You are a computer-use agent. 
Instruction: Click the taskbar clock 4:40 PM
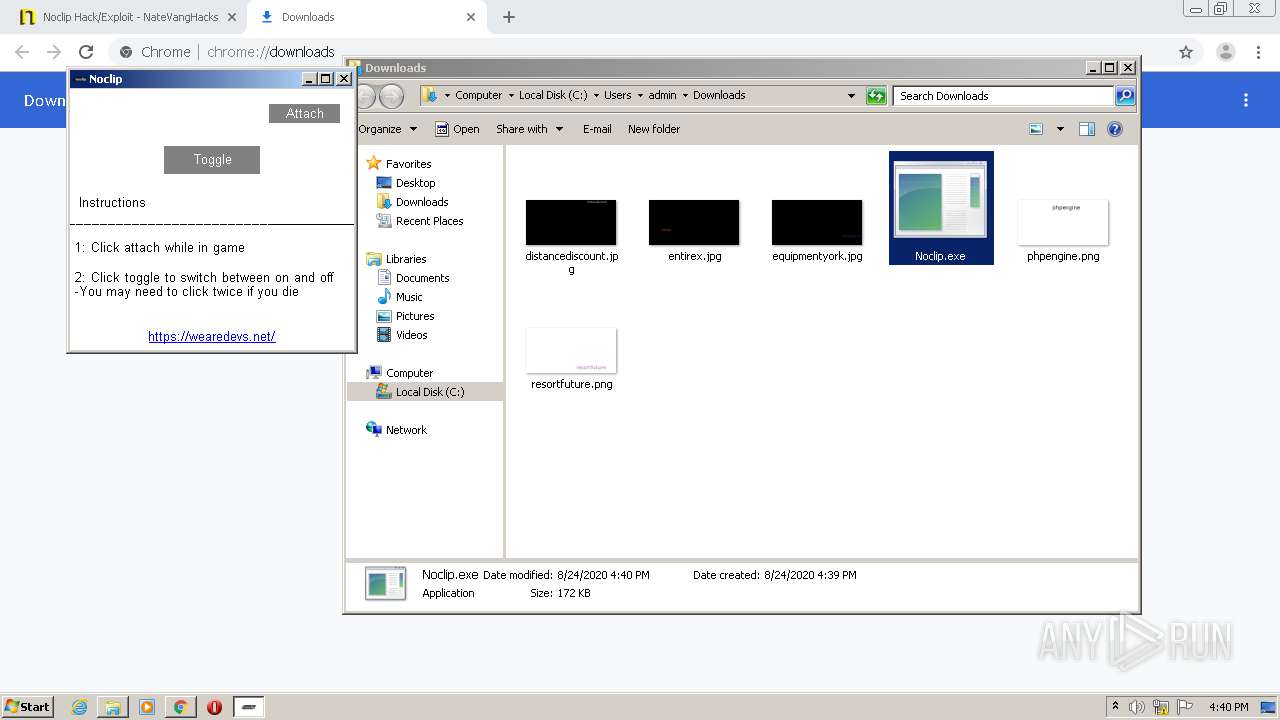[x=1229, y=707]
